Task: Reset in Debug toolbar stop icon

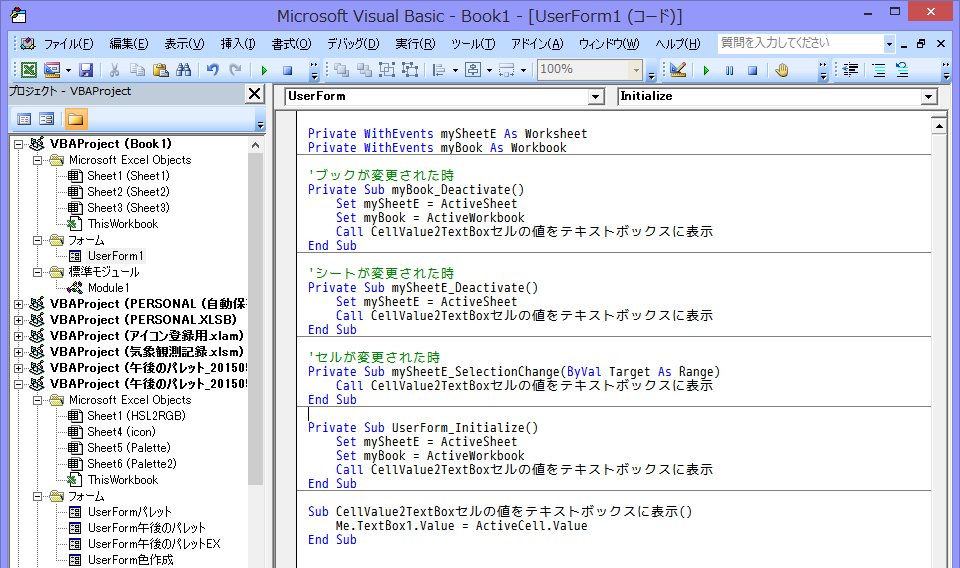Action: [x=752, y=70]
